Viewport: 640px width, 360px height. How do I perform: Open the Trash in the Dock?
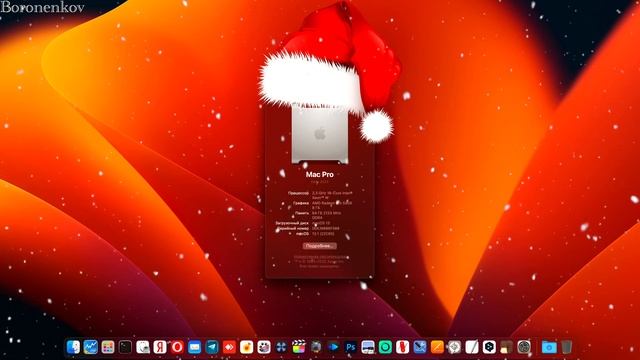point(567,347)
